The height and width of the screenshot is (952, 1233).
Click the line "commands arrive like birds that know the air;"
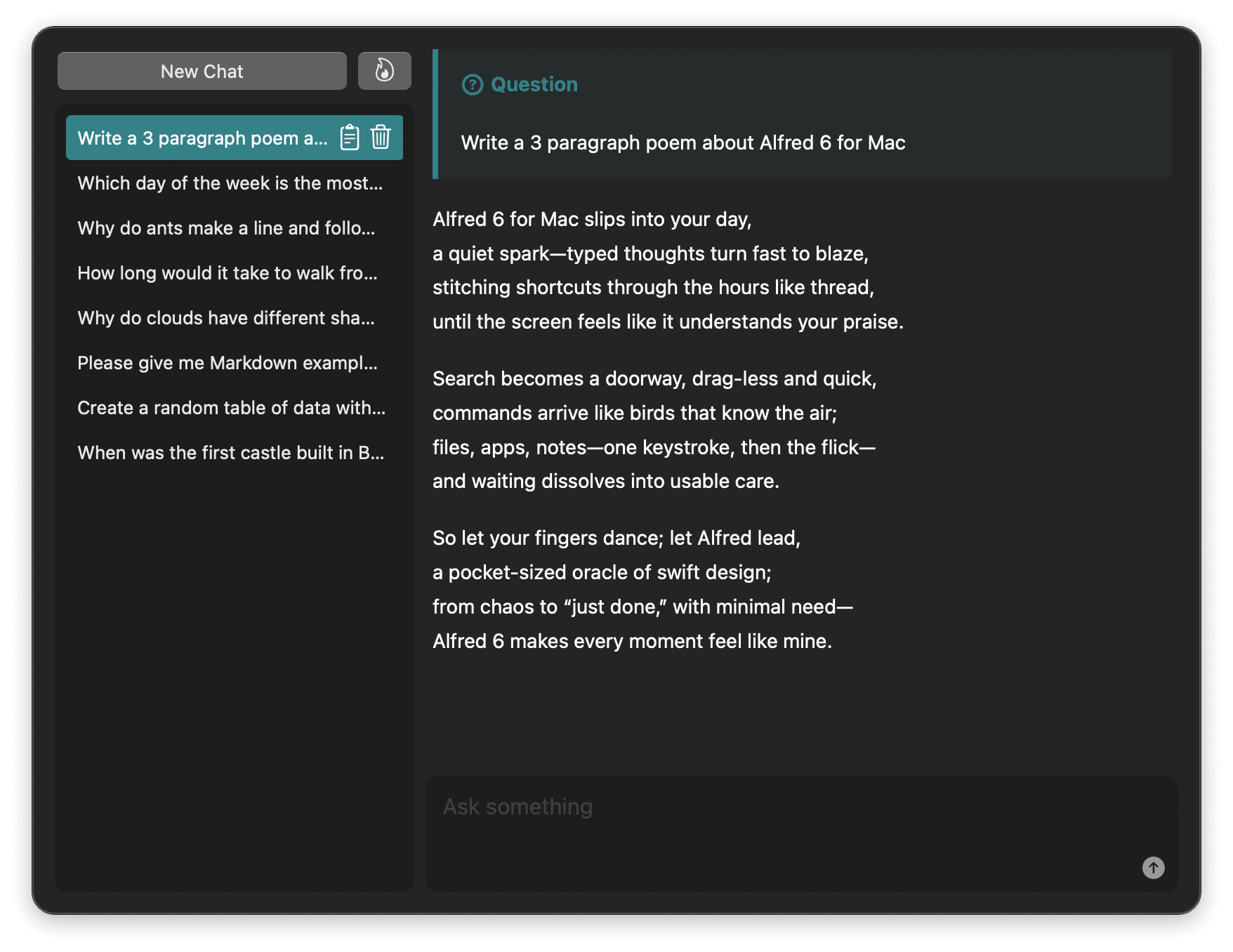coord(635,414)
